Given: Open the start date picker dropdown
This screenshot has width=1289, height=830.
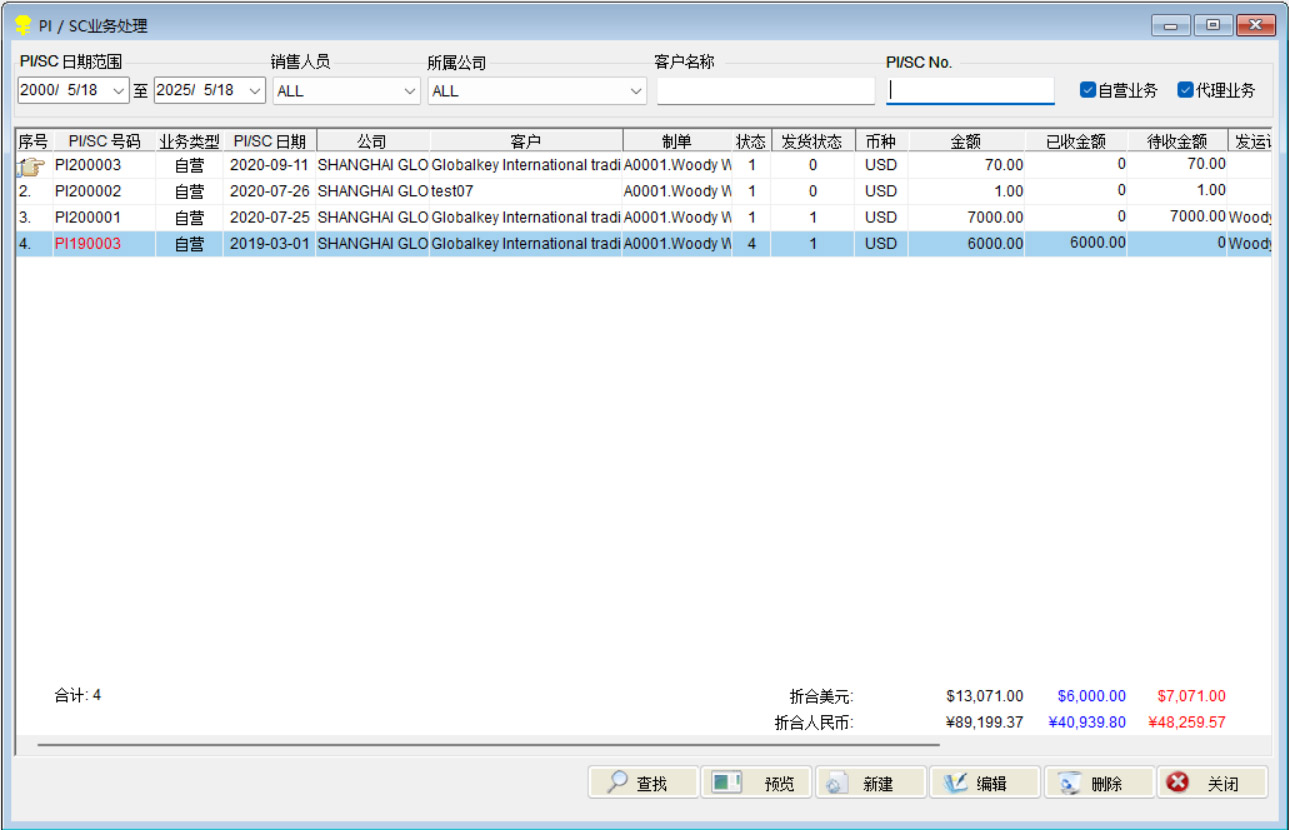Looking at the screenshot, I should 119,90.
